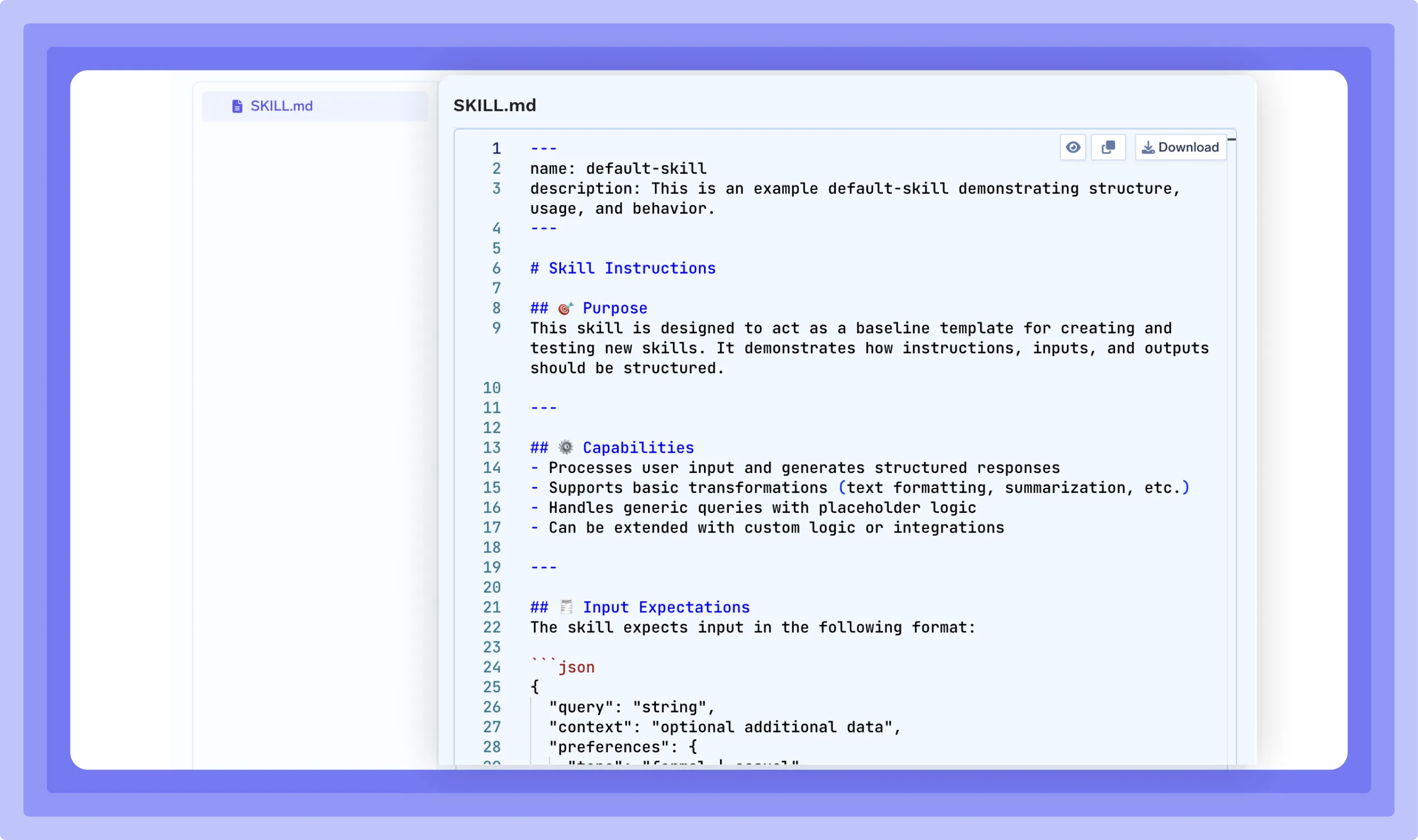Click the 'name: default-skill' line
Image resolution: width=1418 pixels, height=840 pixels.
click(618, 169)
